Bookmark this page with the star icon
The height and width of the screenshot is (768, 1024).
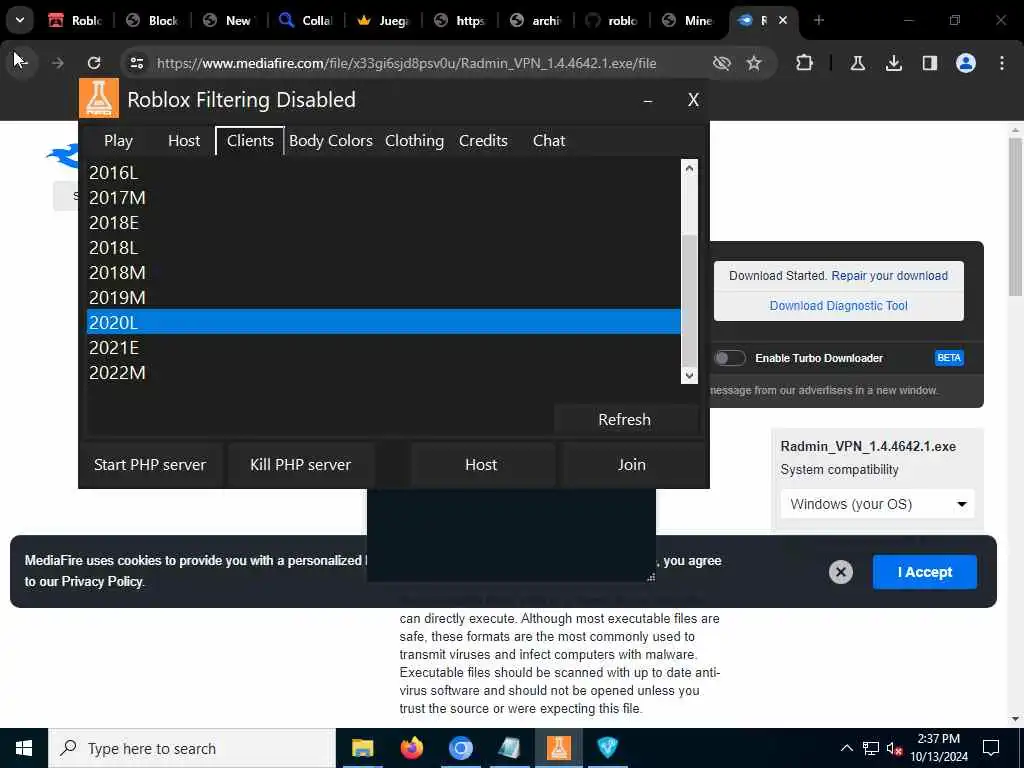[x=754, y=63]
